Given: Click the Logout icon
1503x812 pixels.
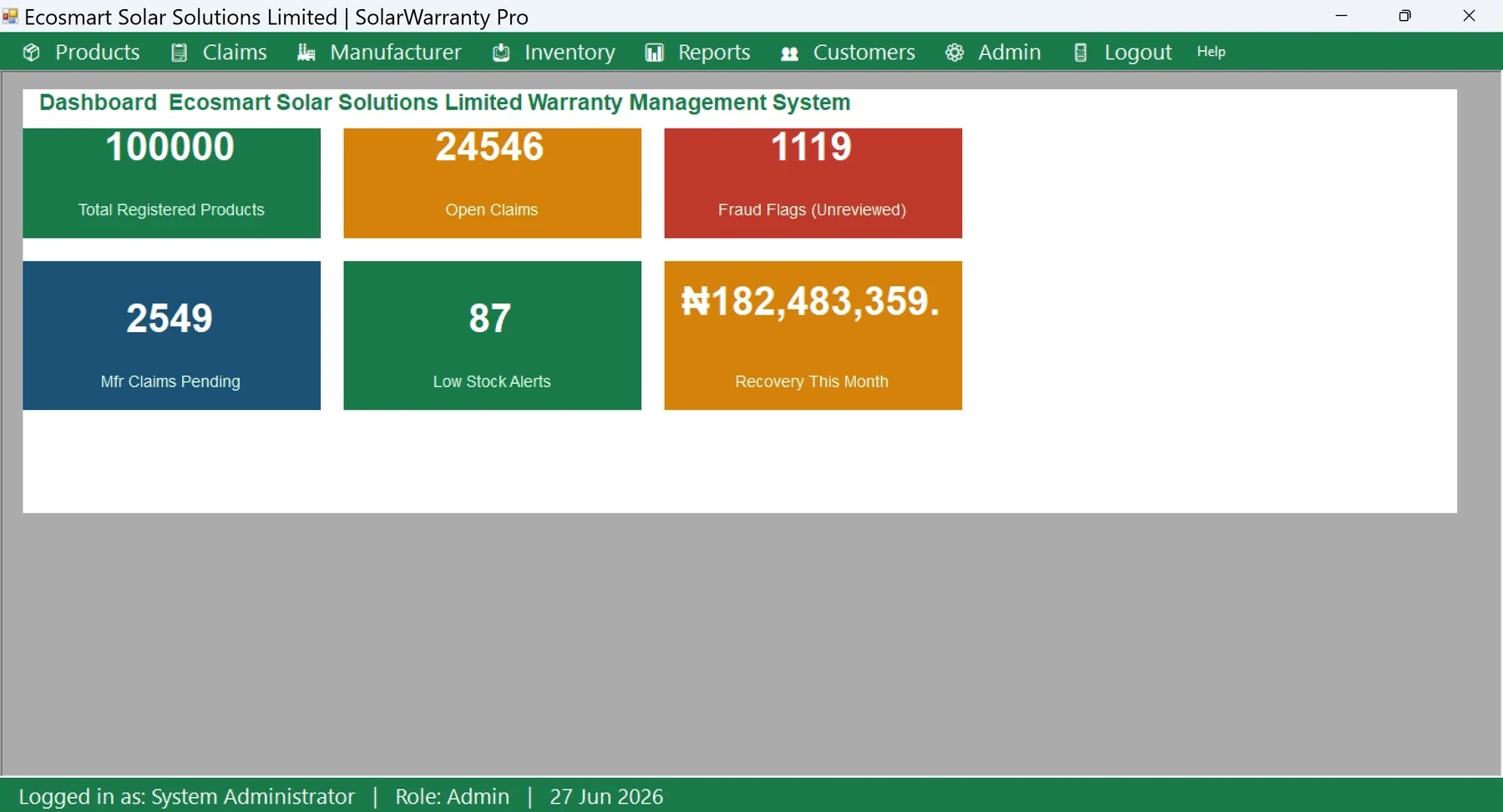Looking at the screenshot, I should point(1080,53).
